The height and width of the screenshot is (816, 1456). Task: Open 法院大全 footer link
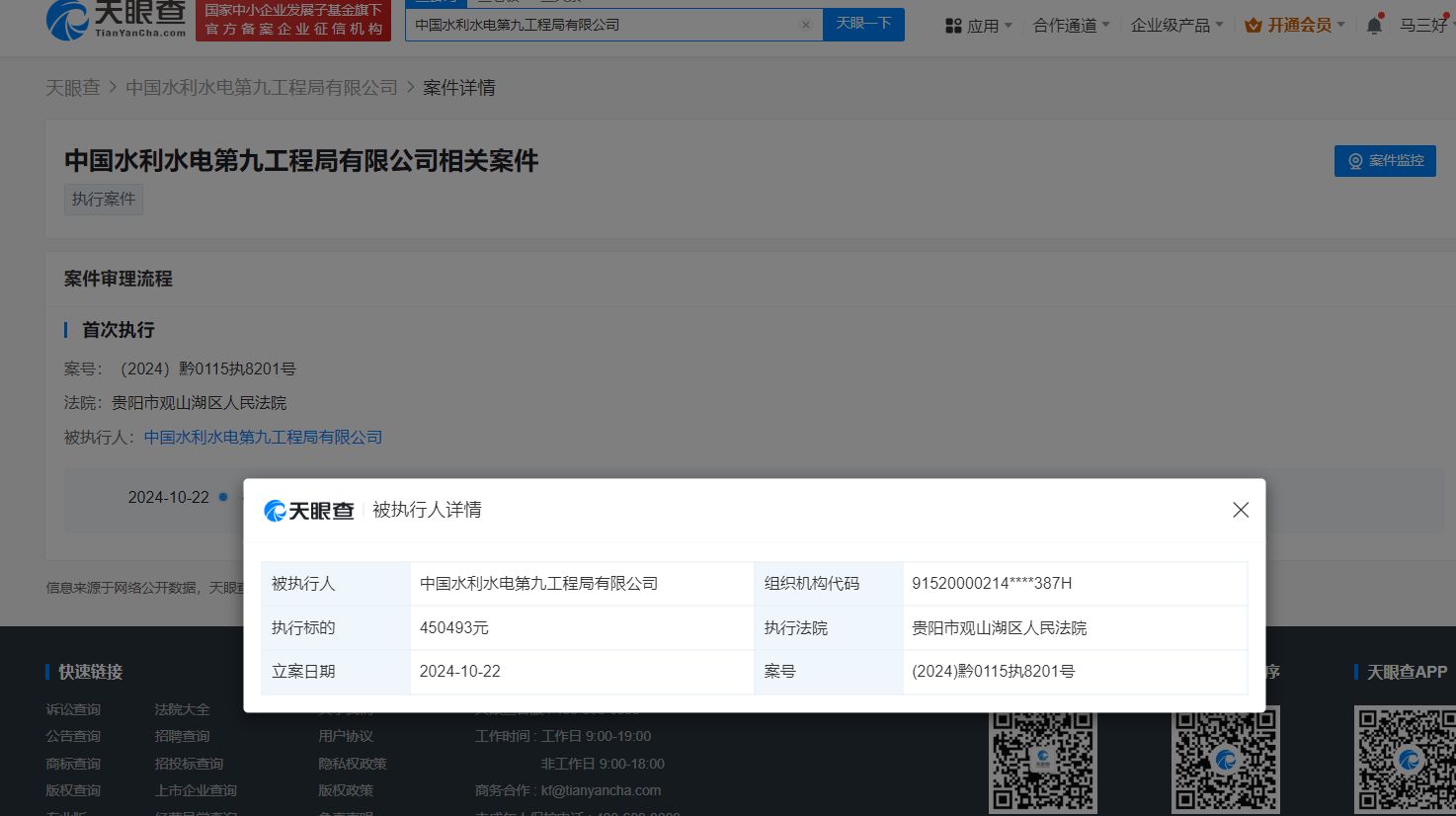pos(182,709)
